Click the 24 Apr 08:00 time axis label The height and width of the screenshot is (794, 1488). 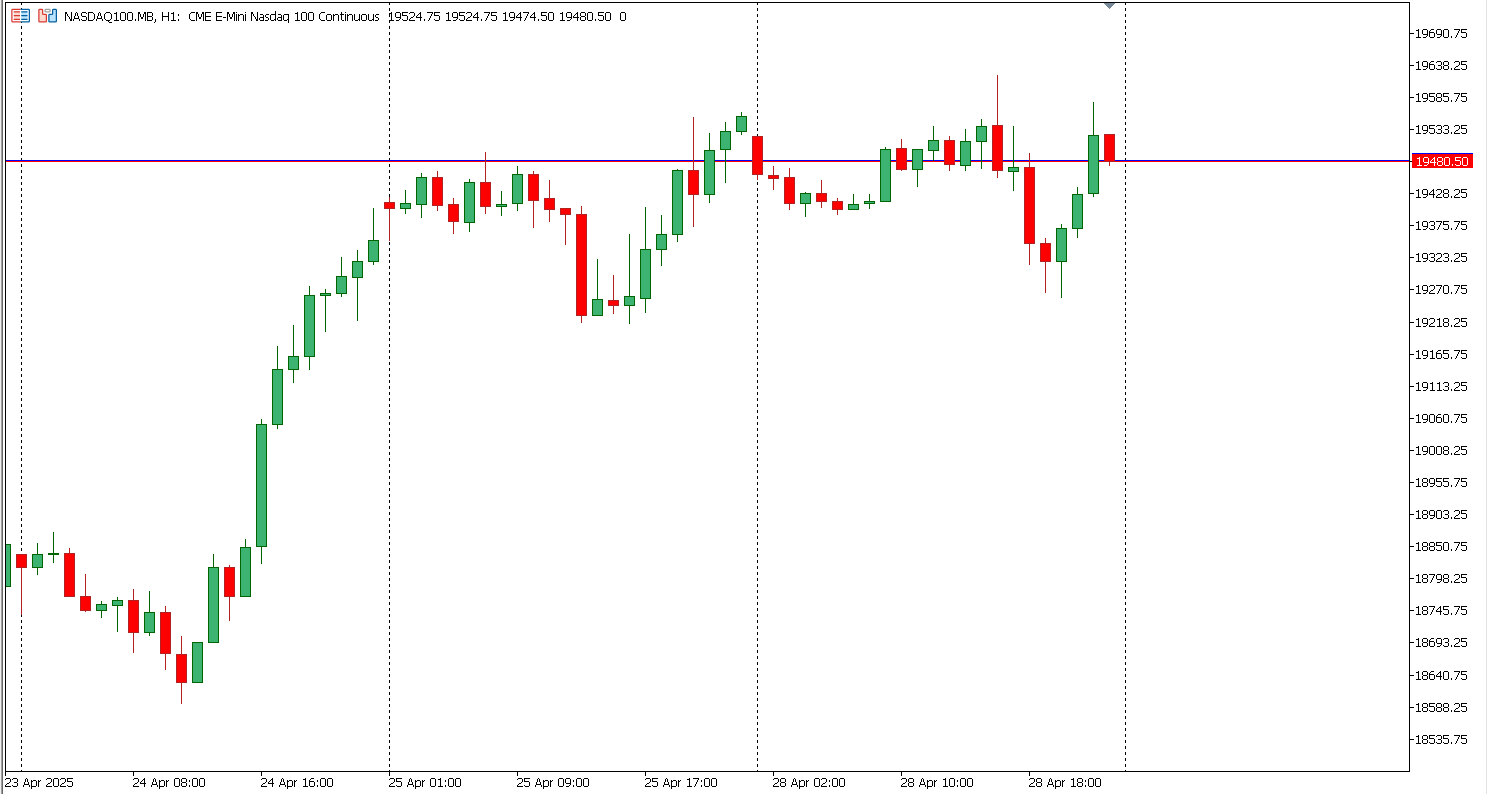point(169,782)
